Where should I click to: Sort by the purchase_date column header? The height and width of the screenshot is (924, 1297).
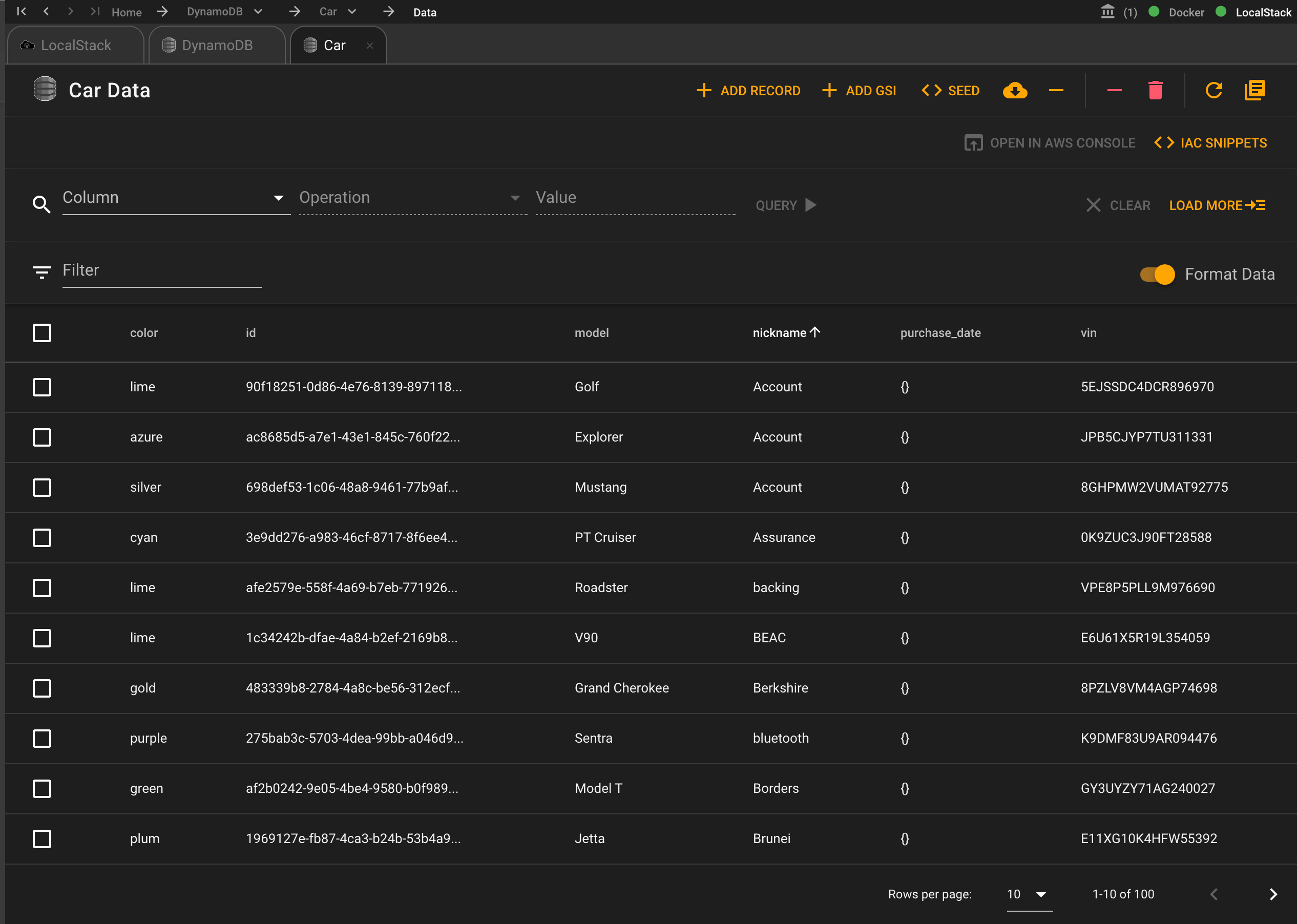(x=940, y=333)
